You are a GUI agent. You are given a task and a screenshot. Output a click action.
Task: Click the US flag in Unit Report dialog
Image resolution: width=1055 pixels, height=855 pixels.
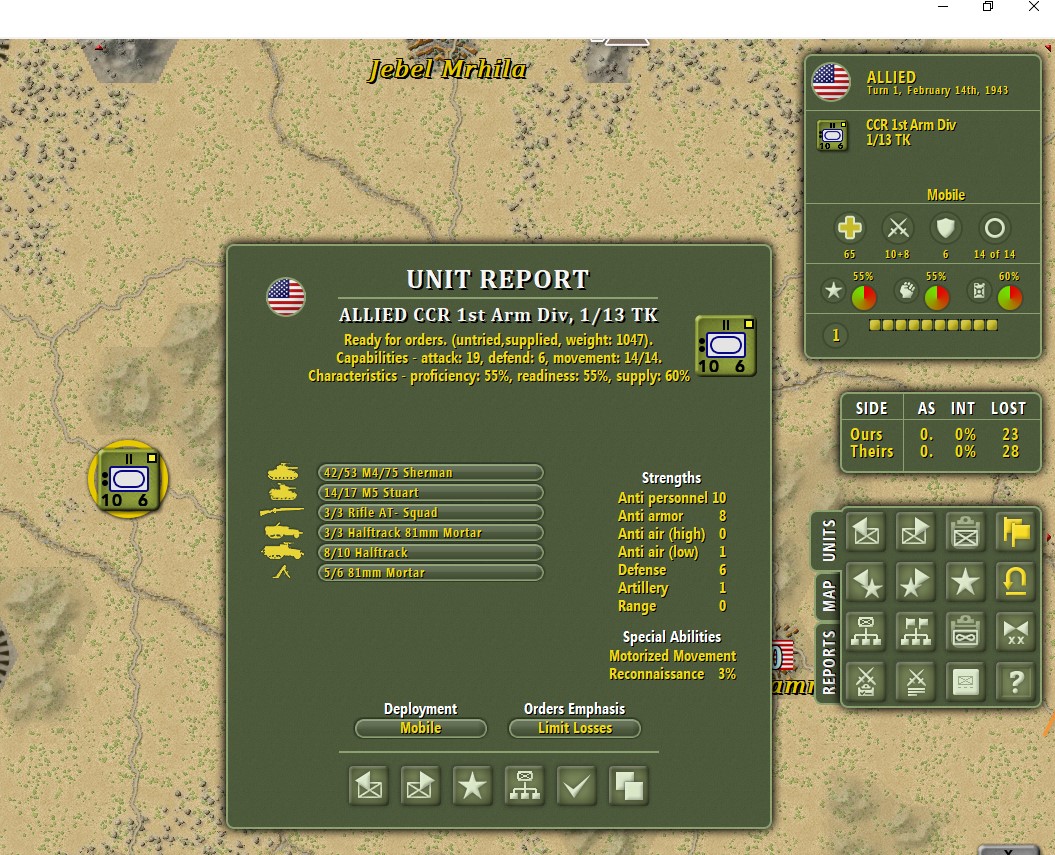(285, 297)
